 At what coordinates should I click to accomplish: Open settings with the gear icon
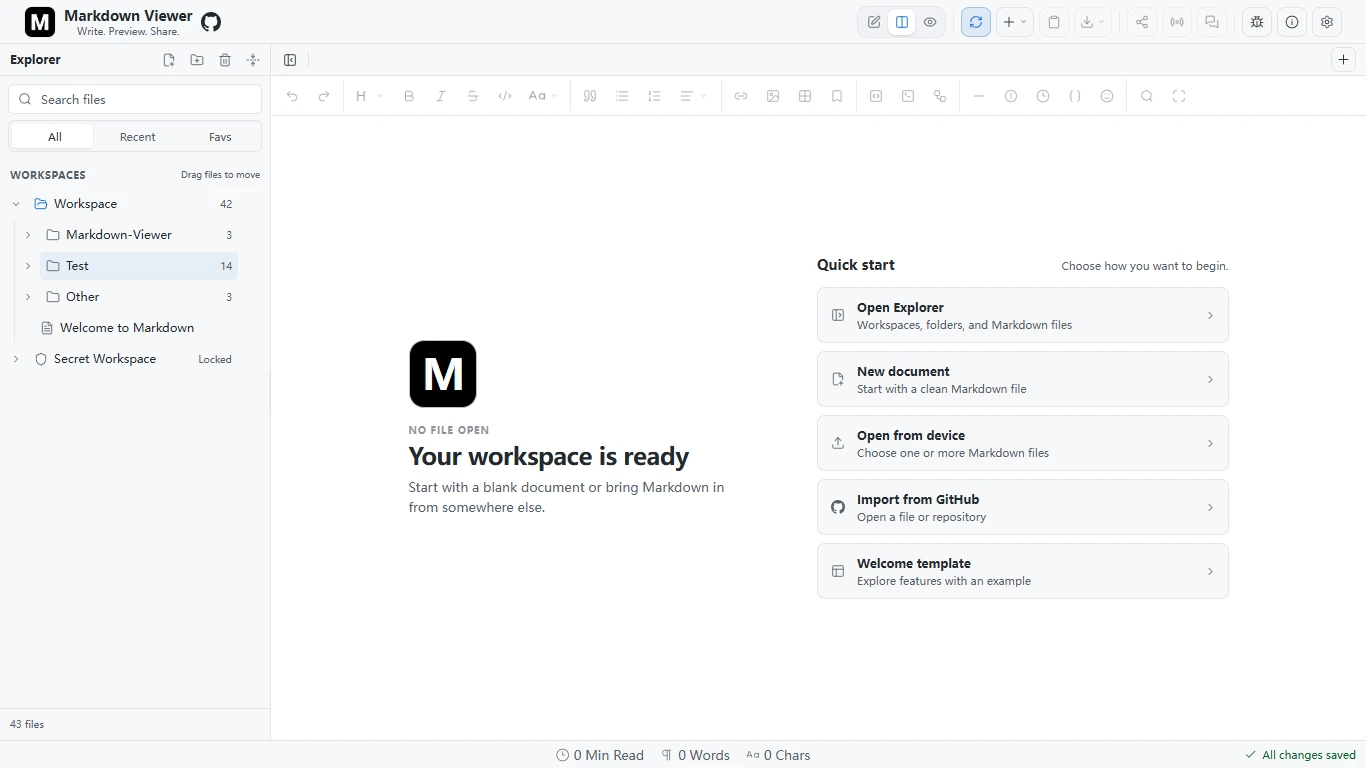tap(1327, 22)
